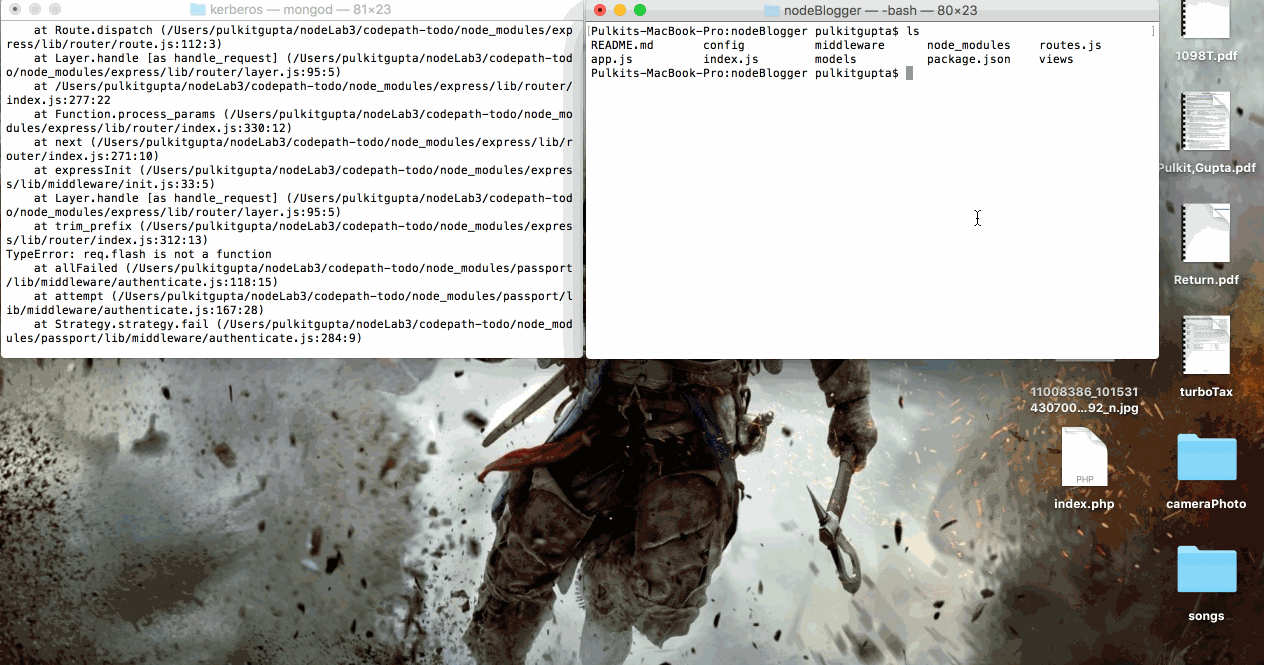Screen dimensions: 1264x665
Task: Click the Strategy.strategy.fail trace line
Action: tap(289, 331)
